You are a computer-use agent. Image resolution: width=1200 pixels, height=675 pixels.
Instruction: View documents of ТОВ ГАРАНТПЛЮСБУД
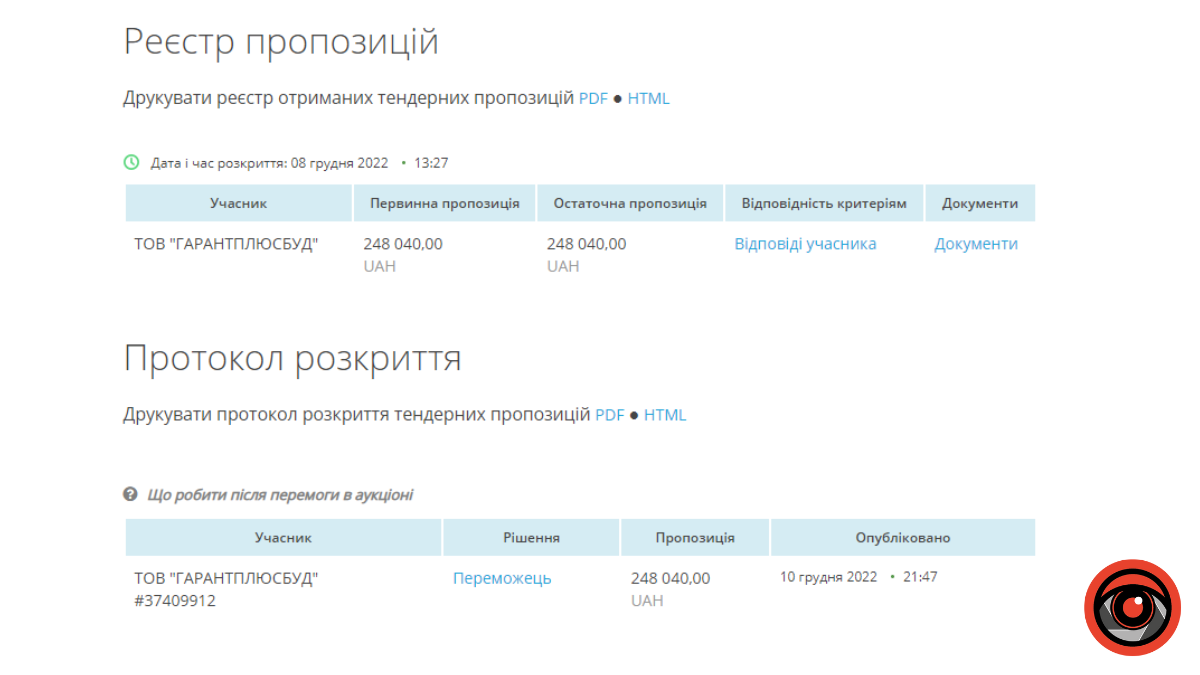976,243
